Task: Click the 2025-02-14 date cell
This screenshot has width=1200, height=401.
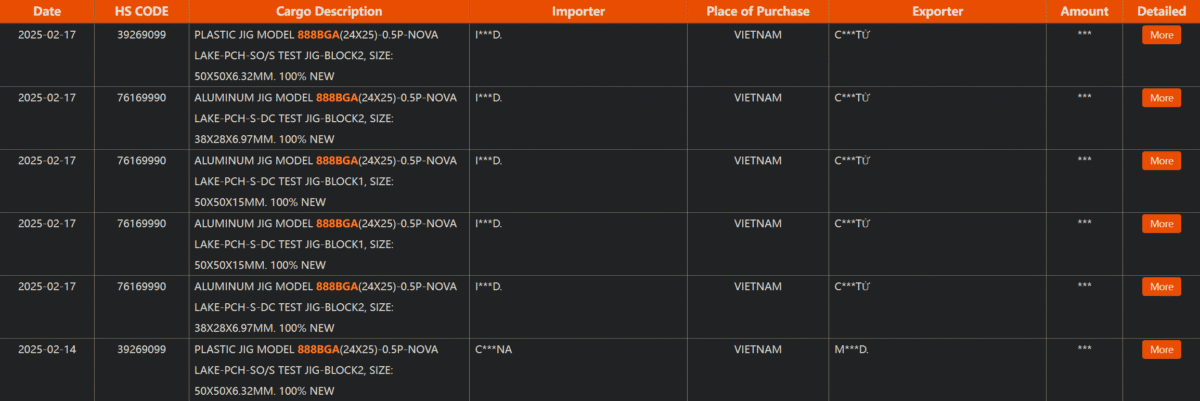Action: click(47, 350)
